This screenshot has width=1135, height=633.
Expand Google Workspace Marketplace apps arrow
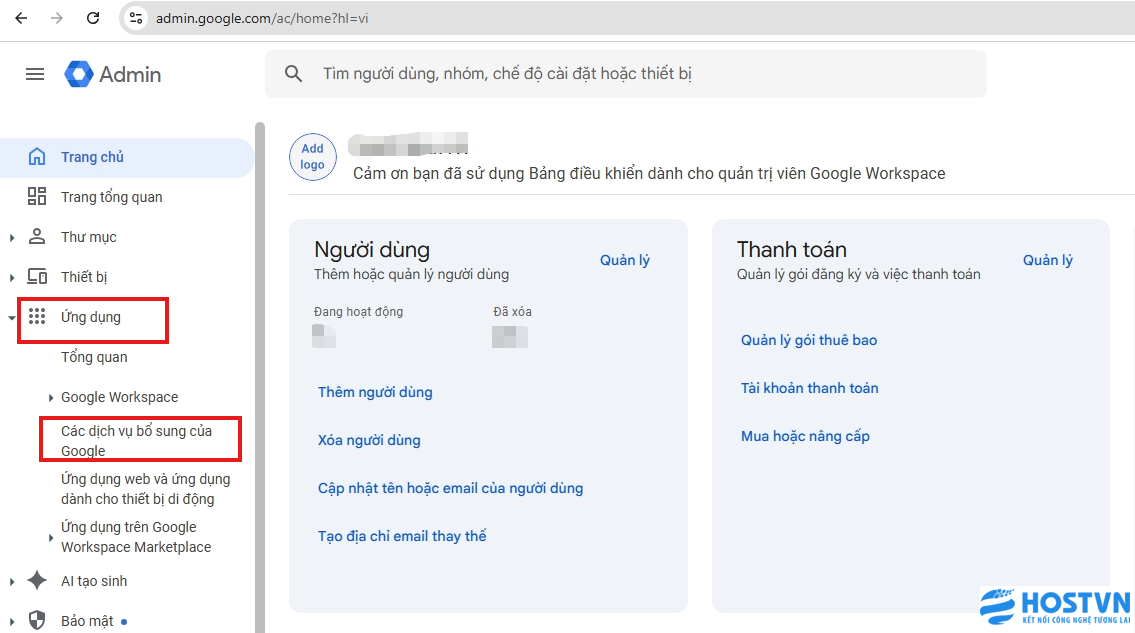51,538
